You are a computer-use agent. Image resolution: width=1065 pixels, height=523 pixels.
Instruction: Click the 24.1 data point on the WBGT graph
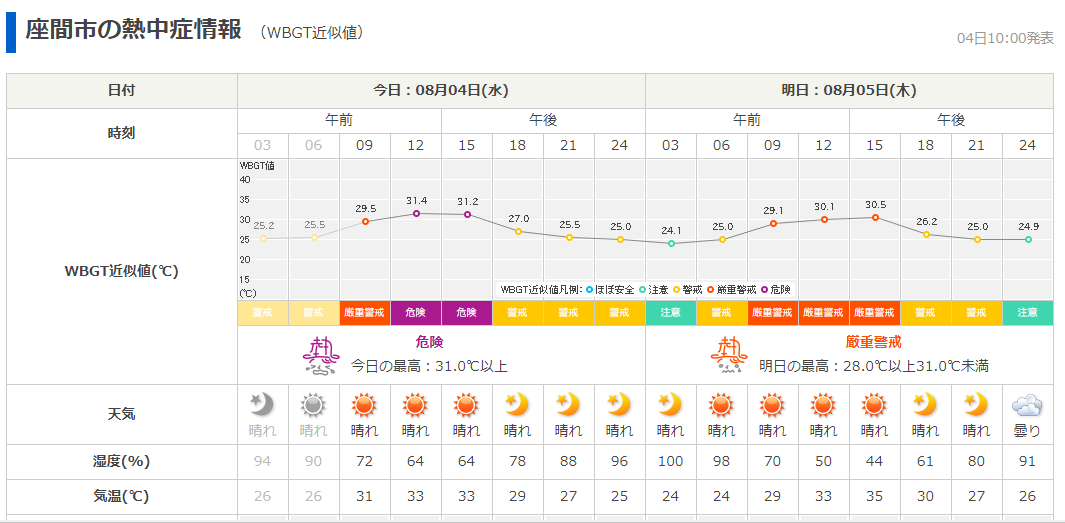tap(671, 243)
